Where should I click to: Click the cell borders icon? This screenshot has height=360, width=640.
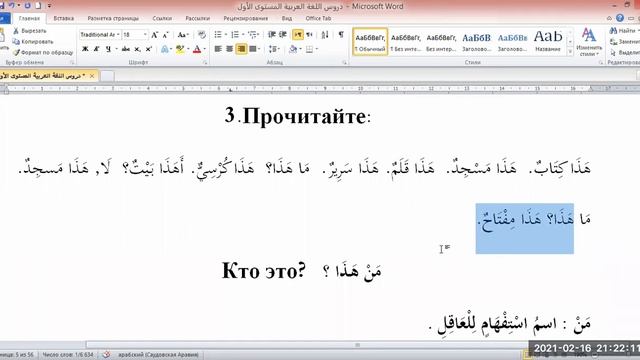coord(309,49)
